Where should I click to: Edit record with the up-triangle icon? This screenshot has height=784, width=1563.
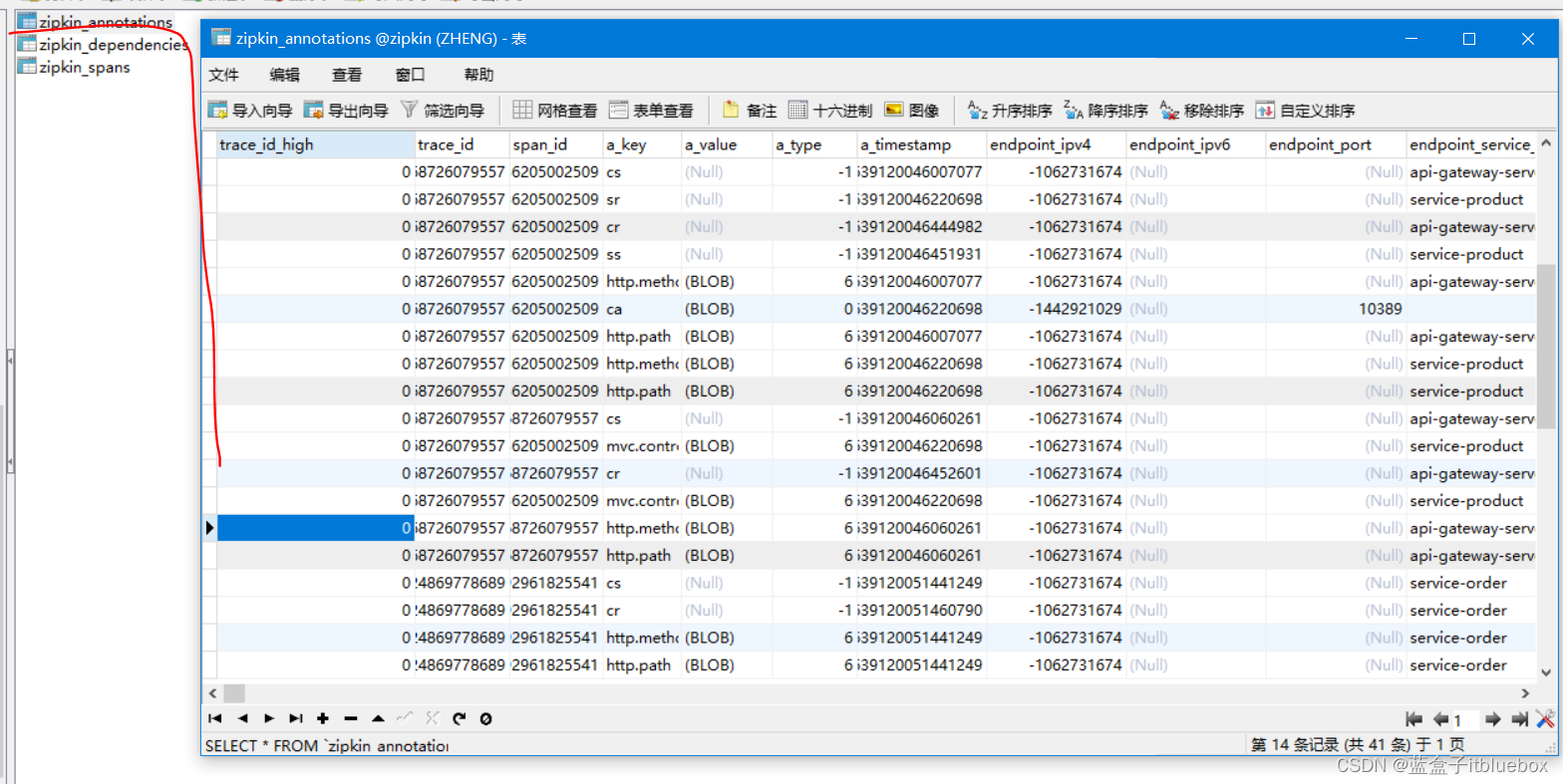(x=378, y=718)
